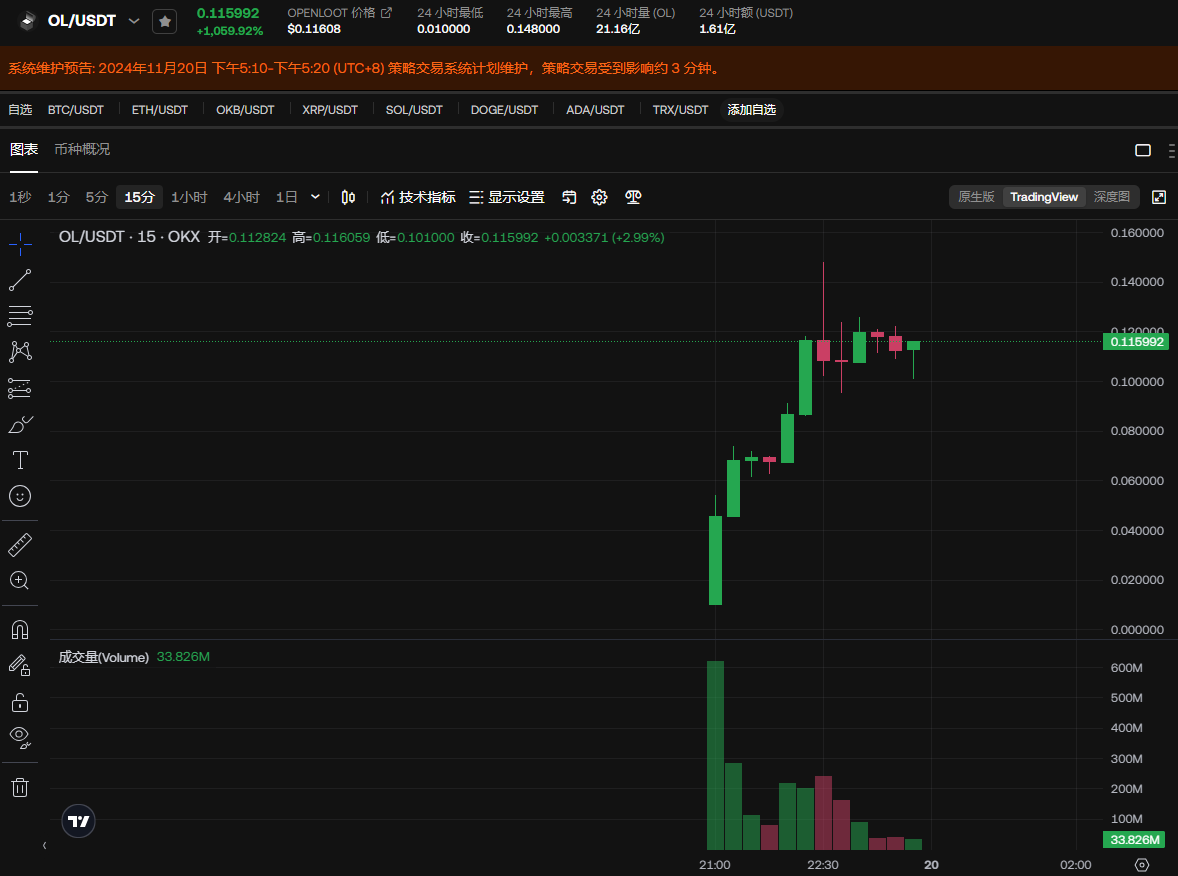The height and width of the screenshot is (876, 1178).
Task: Click the zoom in magnifier tool
Action: [x=20, y=580]
